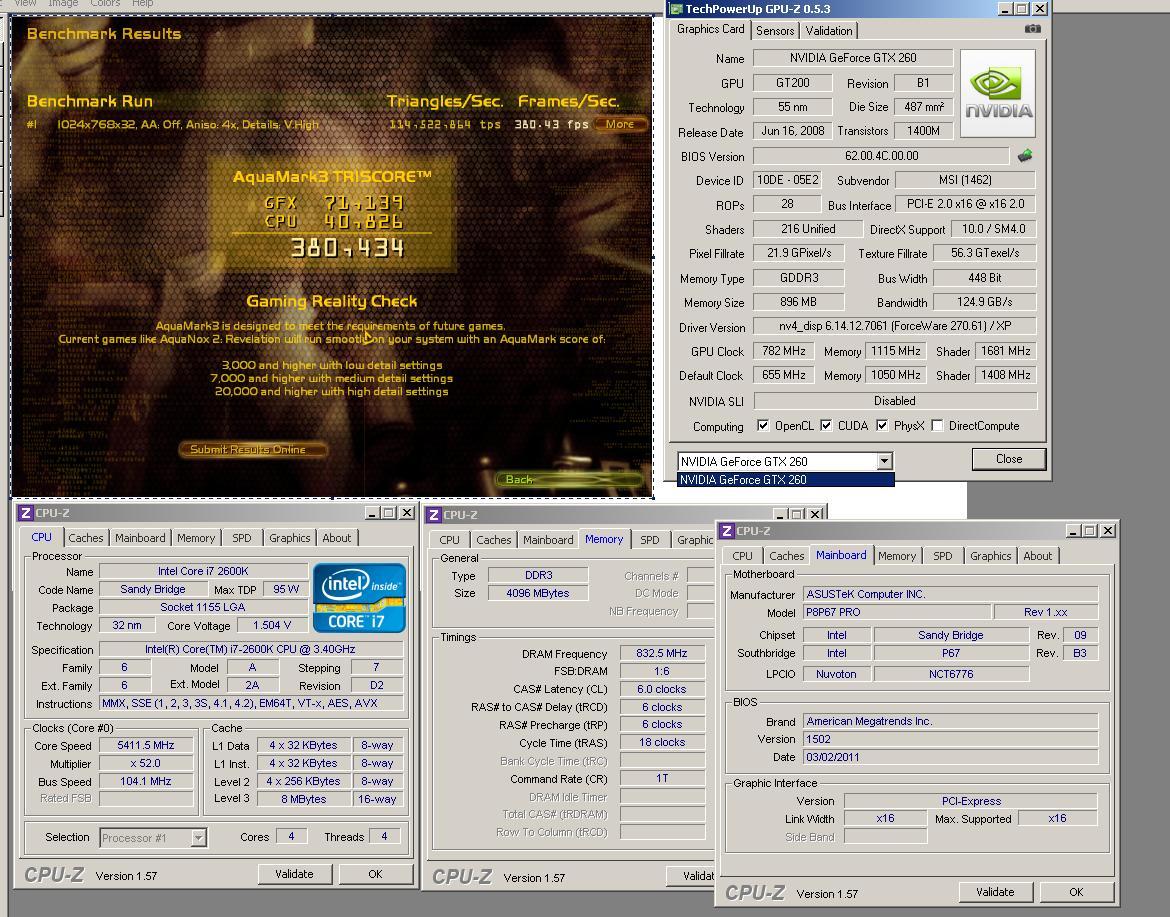Open the Validation tab in GPU-Z
This screenshot has width=1170, height=917.
coord(828,31)
